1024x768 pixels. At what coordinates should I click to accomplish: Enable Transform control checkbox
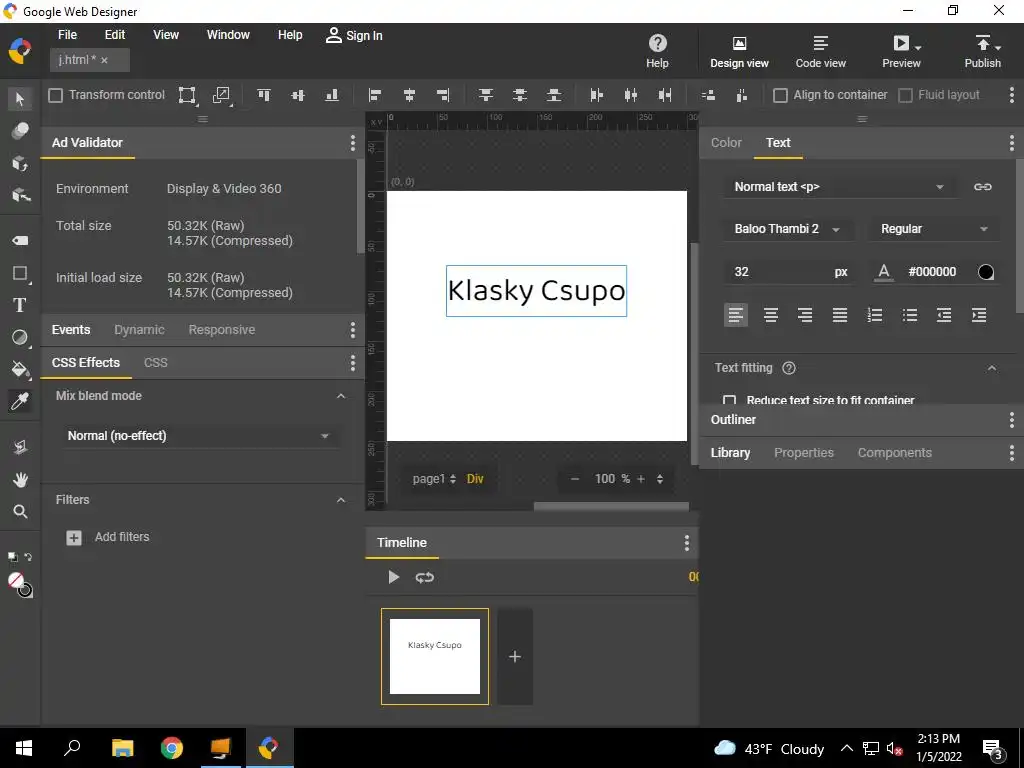[56, 95]
